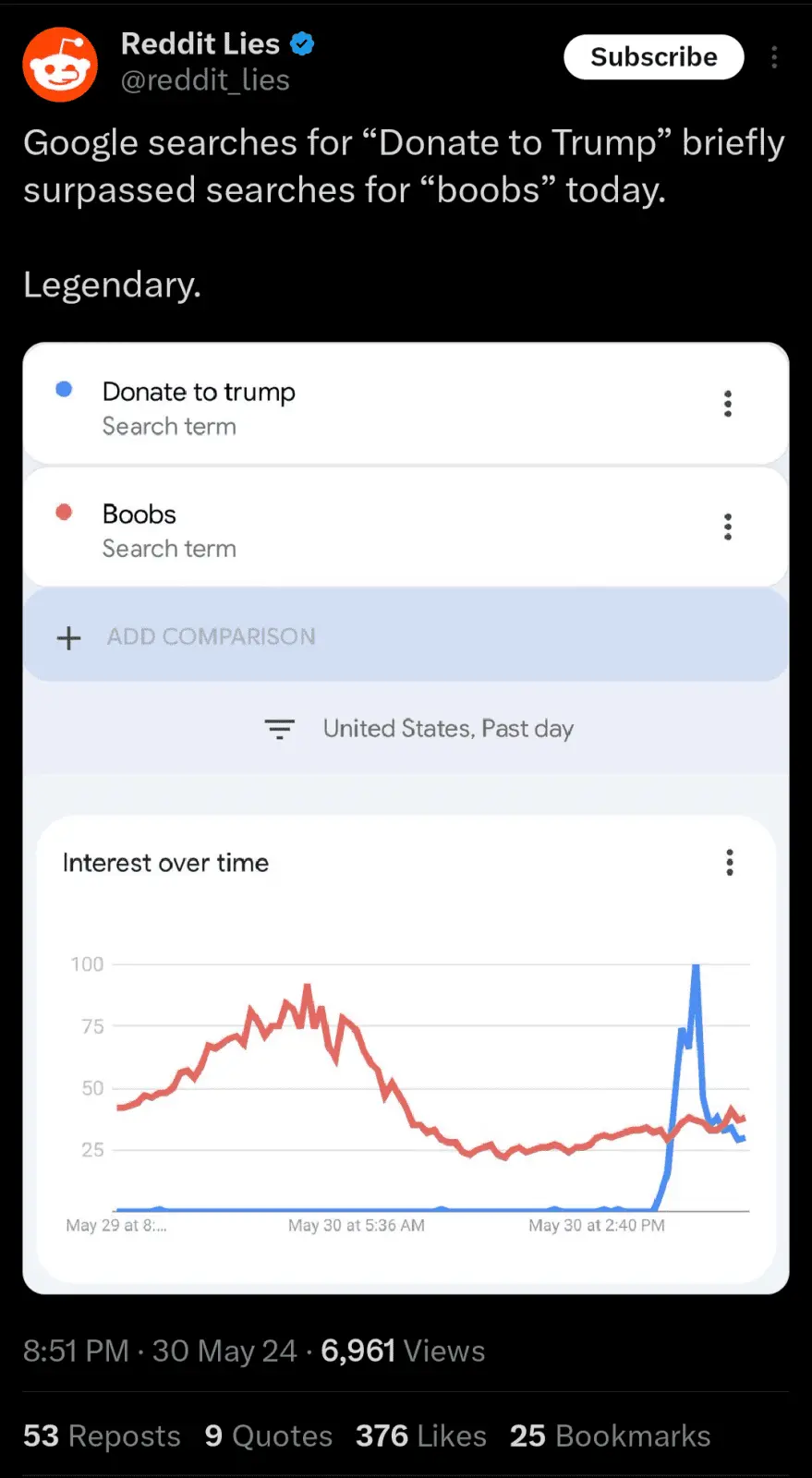Open options for Donate to trump term
This screenshot has height=1478, width=812.
pyautogui.click(x=728, y=404)
